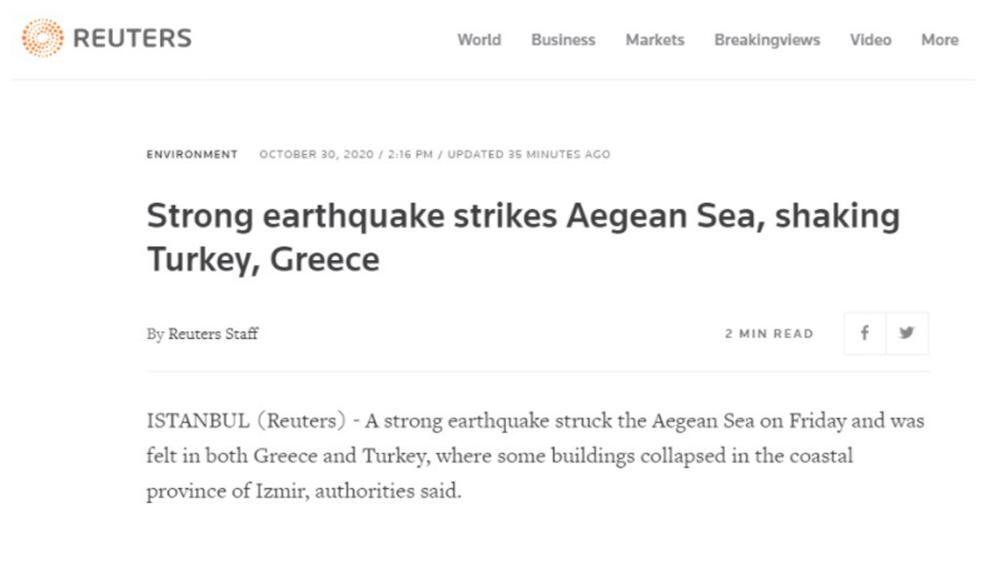
Task: Share the article on Twitter
Action: point(907,334)
